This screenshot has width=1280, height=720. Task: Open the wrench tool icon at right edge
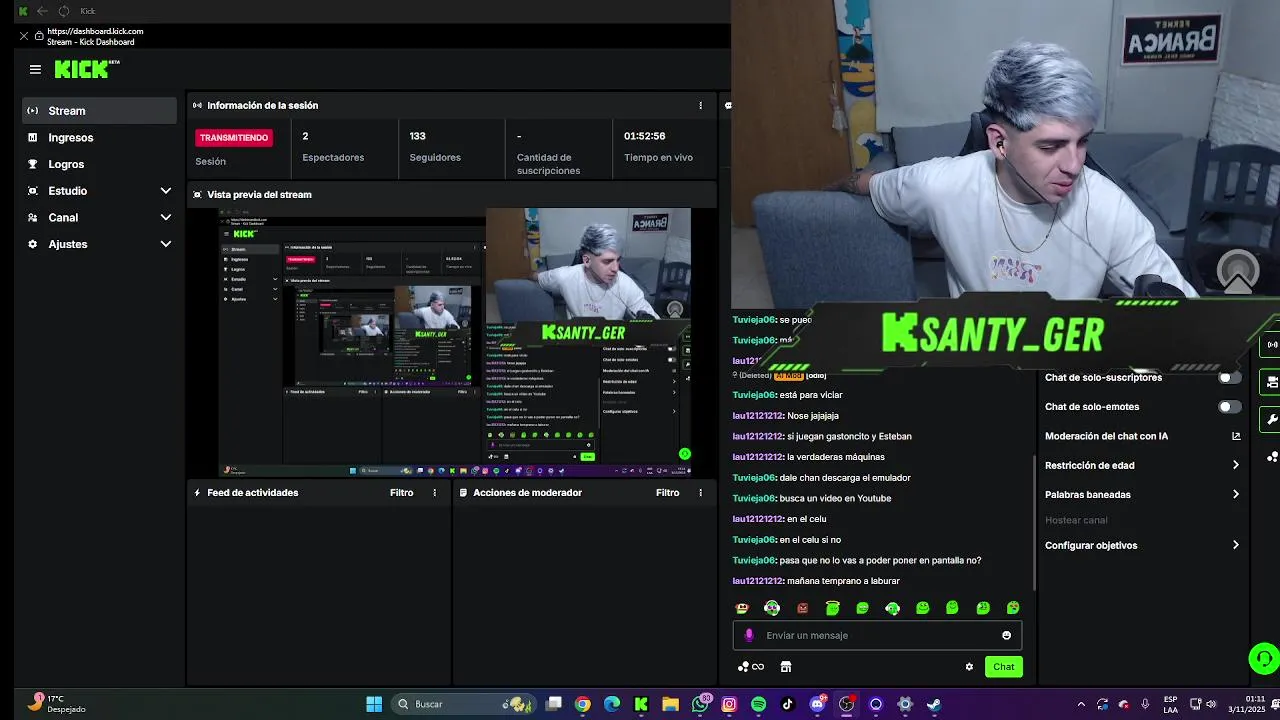click(x=1272, y=419)
